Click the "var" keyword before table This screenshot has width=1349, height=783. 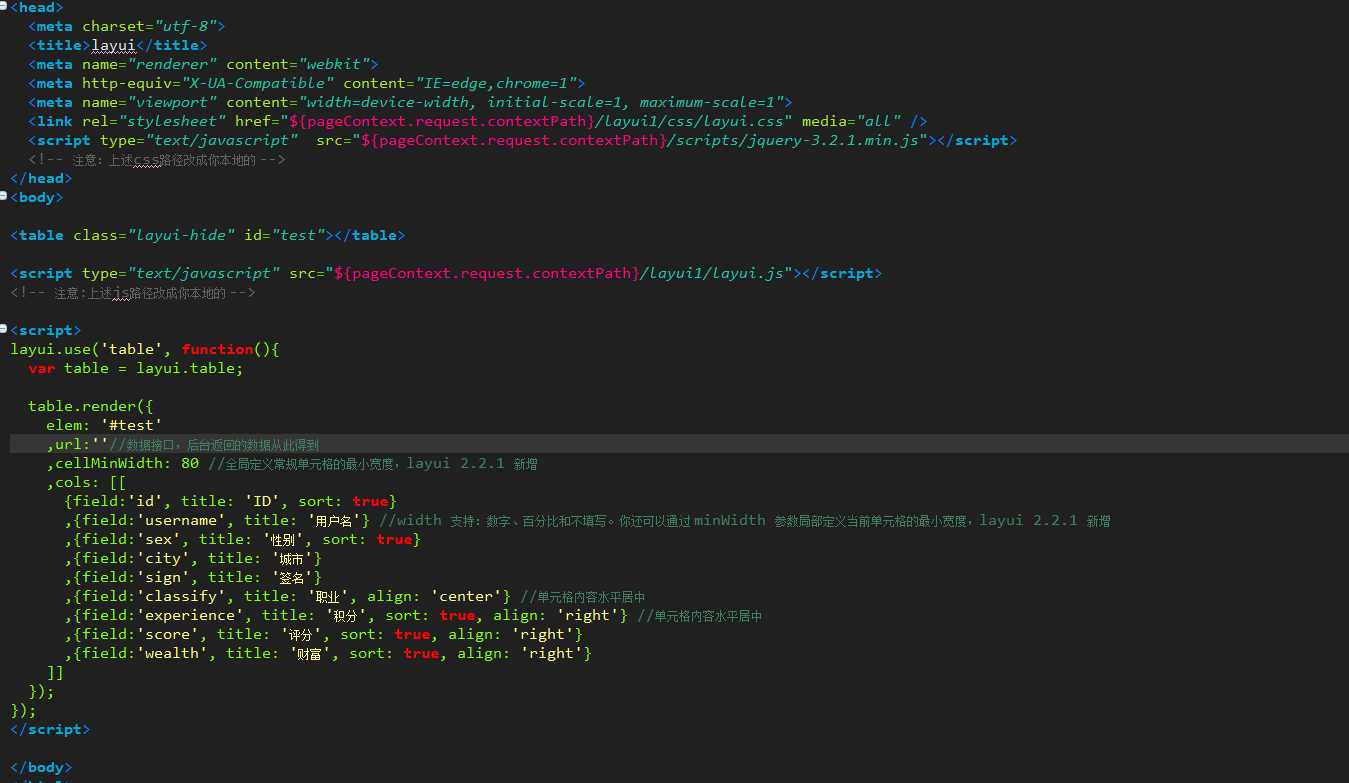(x=42, y=368)
